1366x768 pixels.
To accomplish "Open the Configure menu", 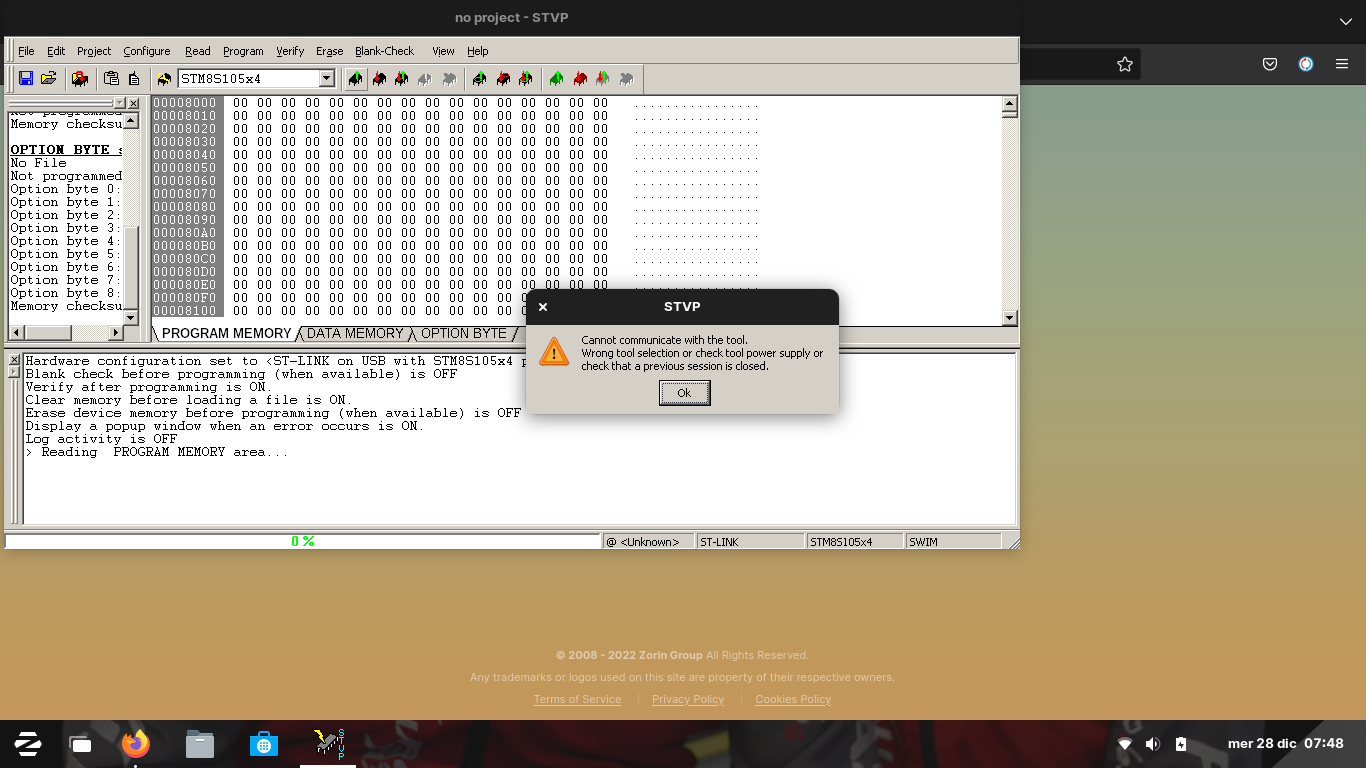I will pyautogui.click(x=146, y=51).
